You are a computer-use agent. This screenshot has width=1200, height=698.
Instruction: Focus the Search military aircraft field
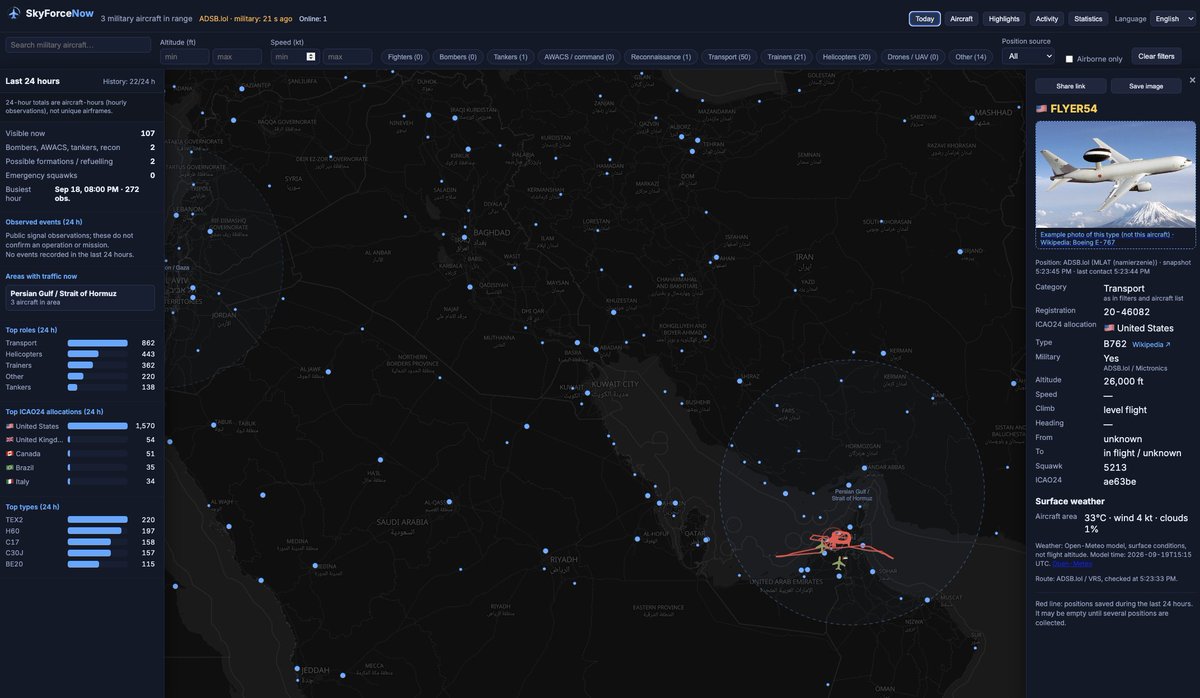tap(78, 45)
